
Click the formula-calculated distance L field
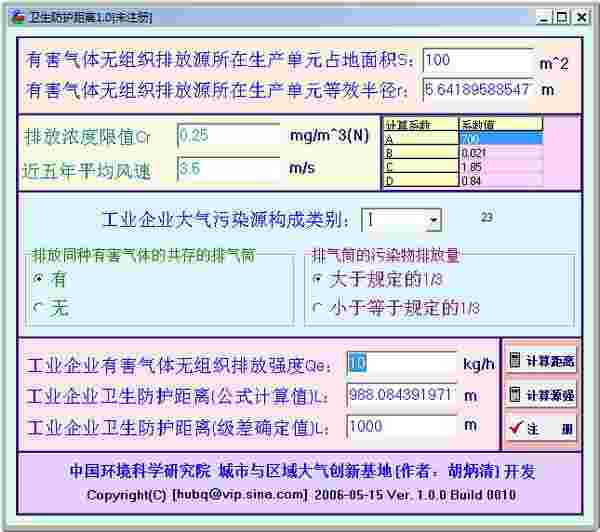click(401, 395)
